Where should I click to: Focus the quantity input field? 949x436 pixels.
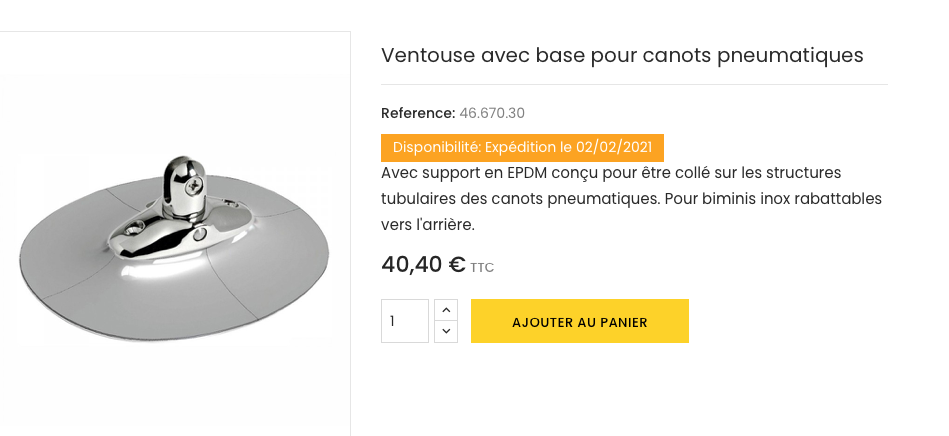(x=404, y=321)
